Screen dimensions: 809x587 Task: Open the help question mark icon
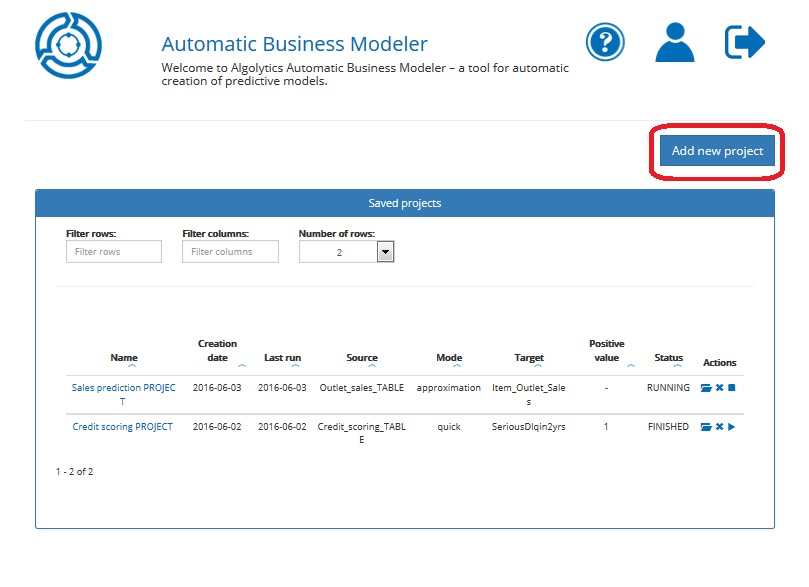point(605,42)
